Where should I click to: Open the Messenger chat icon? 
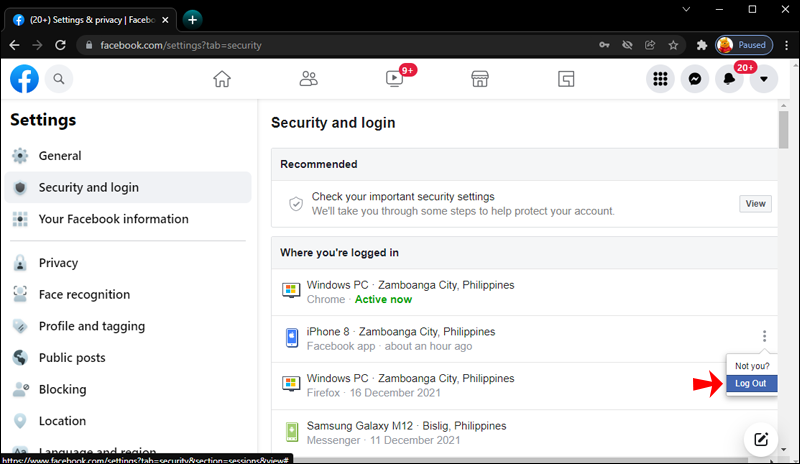pyautogui.click(x=694, y=79)
